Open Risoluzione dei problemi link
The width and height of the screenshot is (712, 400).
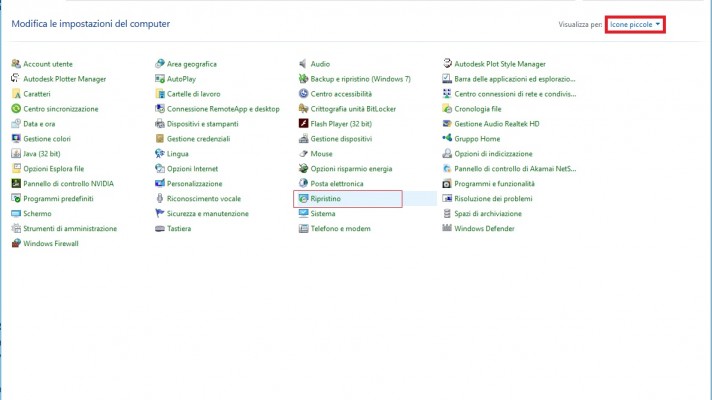493,199
